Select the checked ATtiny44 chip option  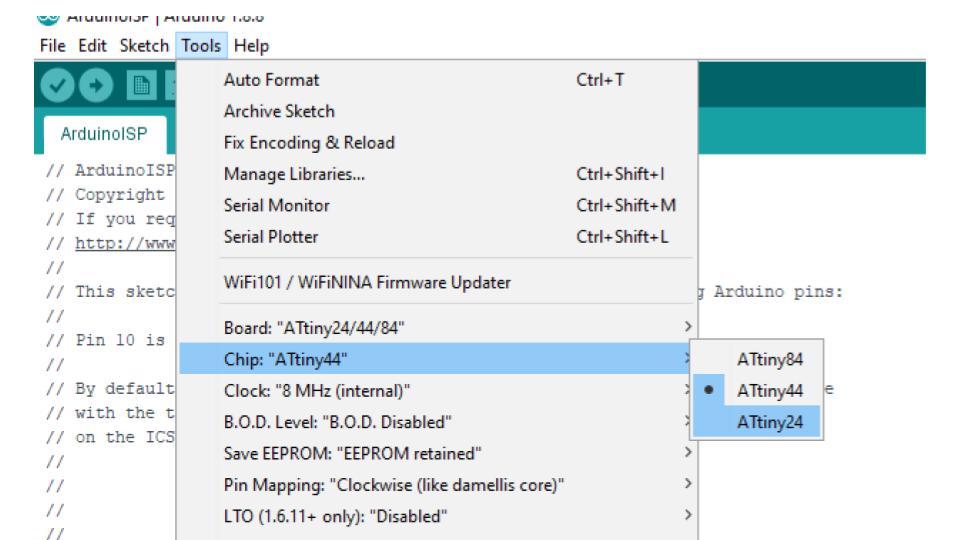[757, 390]
